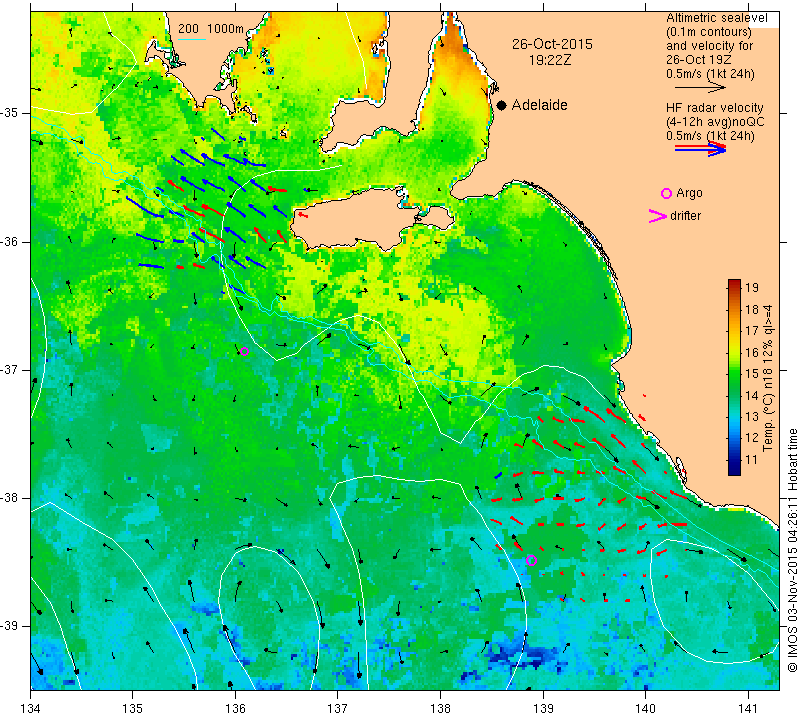The height and width of the screenshot is (720, 800).
Task: Click the Adelaide city label
Action: pyautogui.click(x=539, y=105)
